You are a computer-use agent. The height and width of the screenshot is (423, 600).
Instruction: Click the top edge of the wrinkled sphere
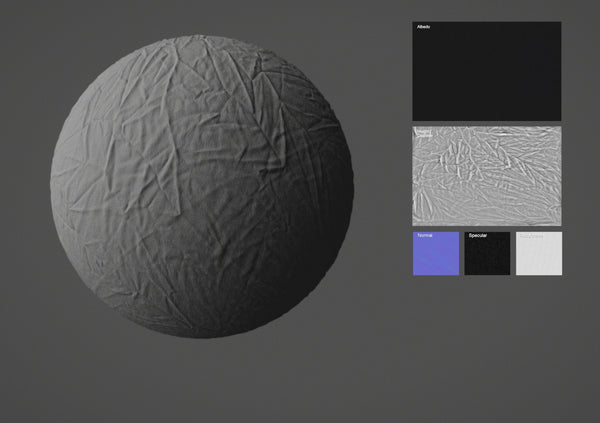coord(202,39)
